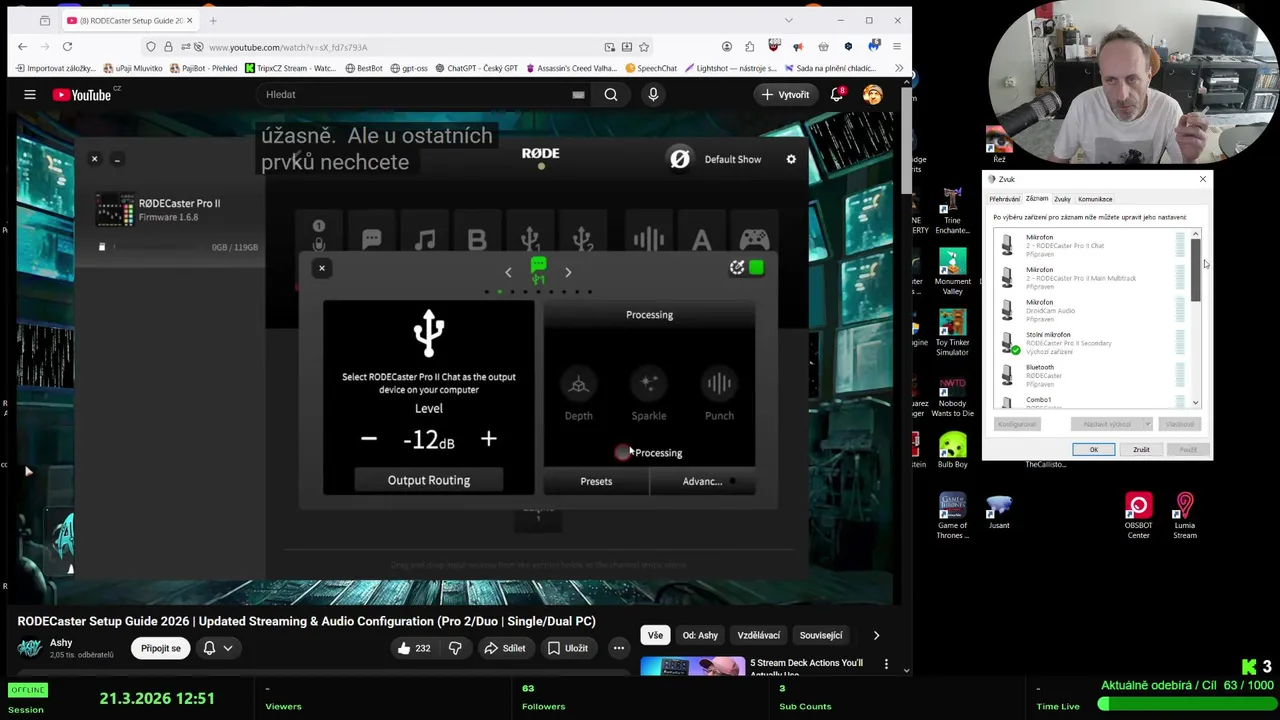
Task: Open the YouTube account avatar menu
Action: (873, 94)
